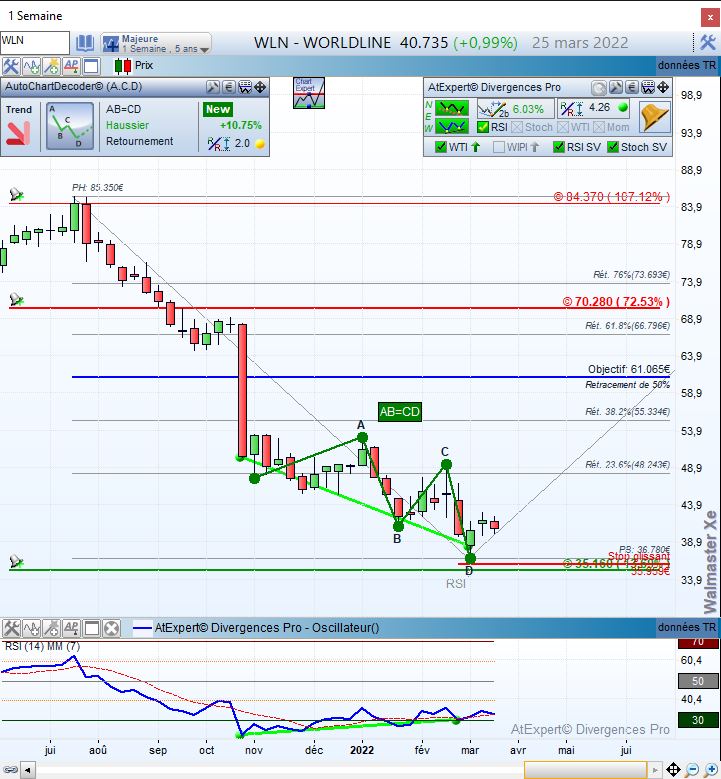Click the window layout icon in oscillator toolbar
The height and width of the screenshot is (779, 721).
coord(91,628)
